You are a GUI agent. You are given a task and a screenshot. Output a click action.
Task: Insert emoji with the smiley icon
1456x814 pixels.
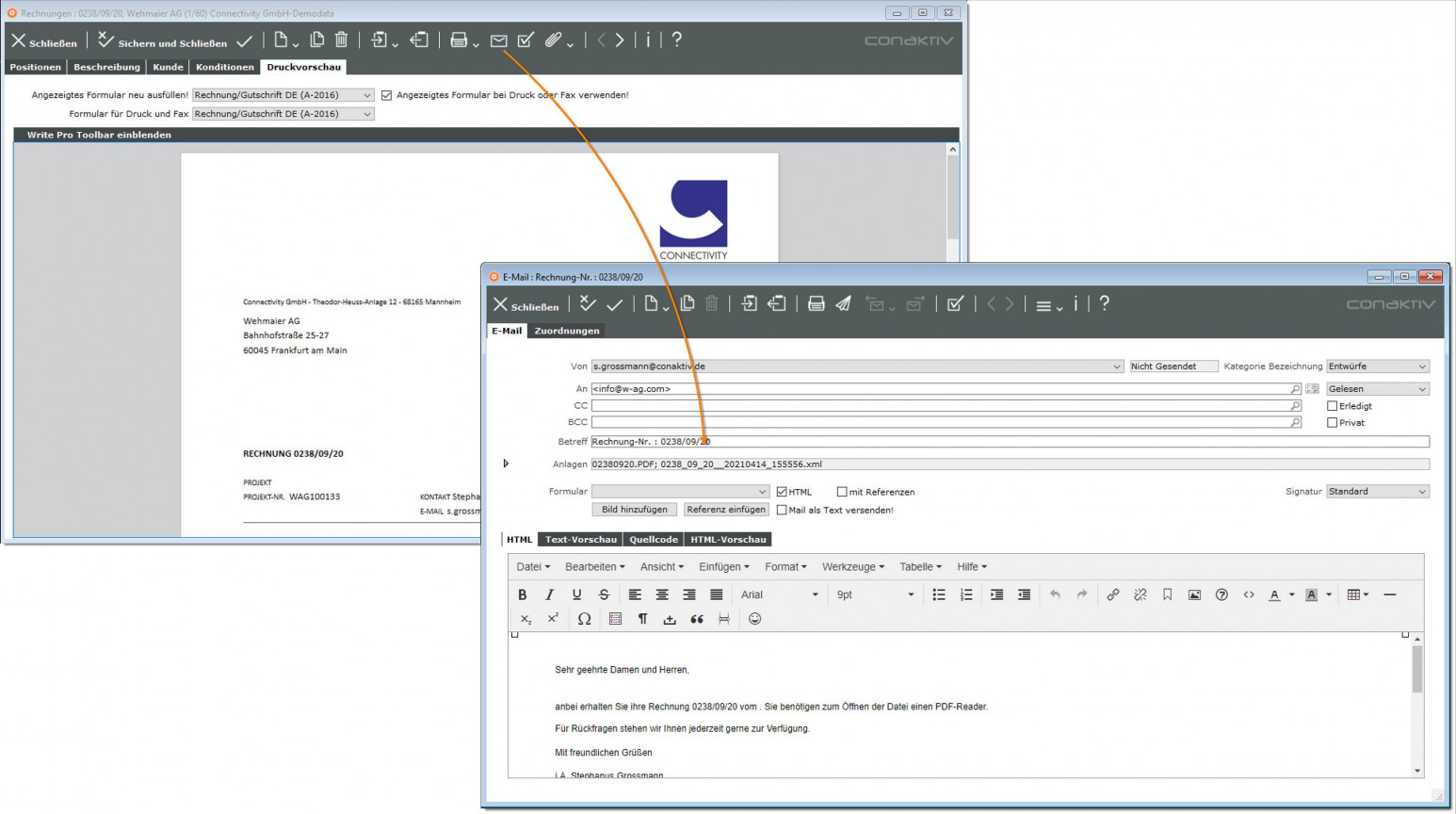(754, 619)
